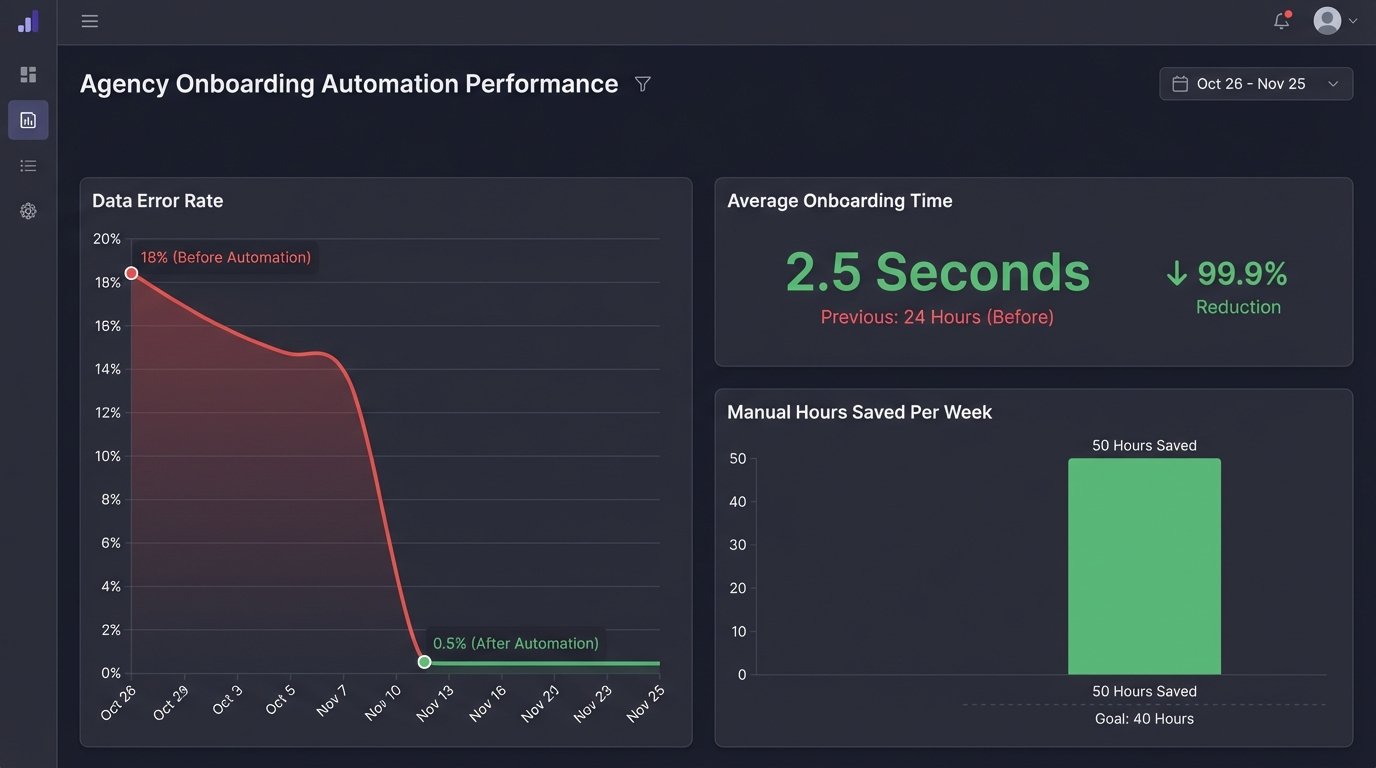Click the app logo at top left
1376x768 pixels.
click(x=28, y=20)
